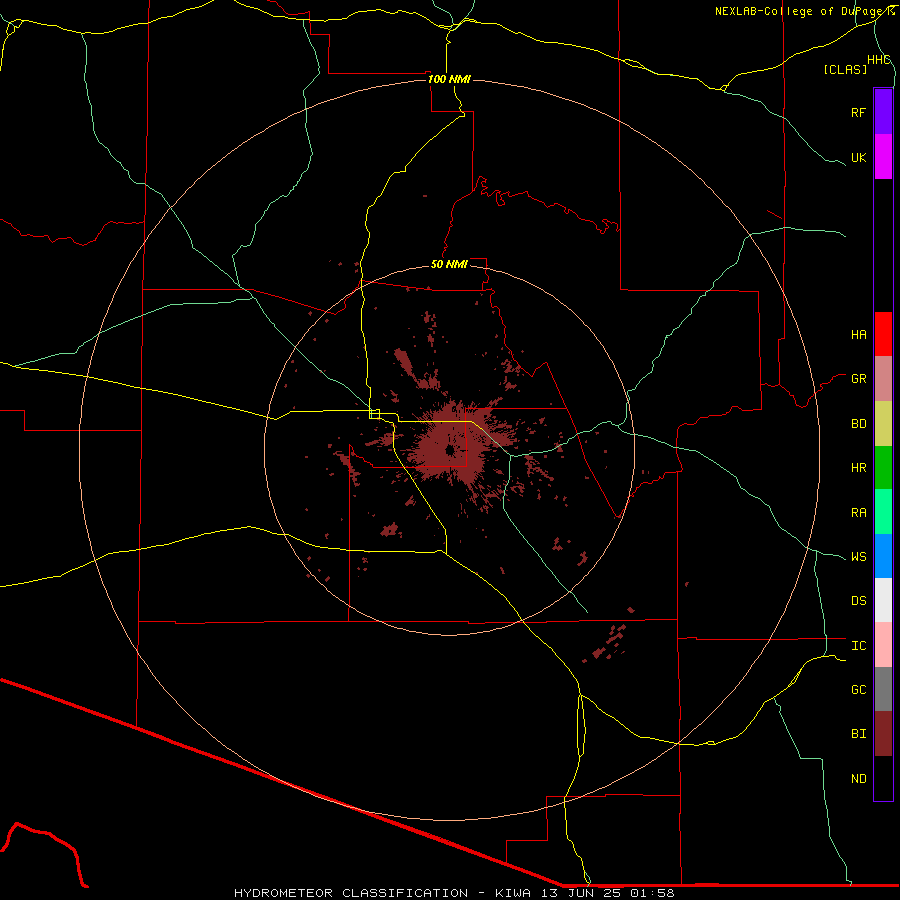Click the IC legend label
The height and width of the screenshot is (900, 900).
(858, 646)
